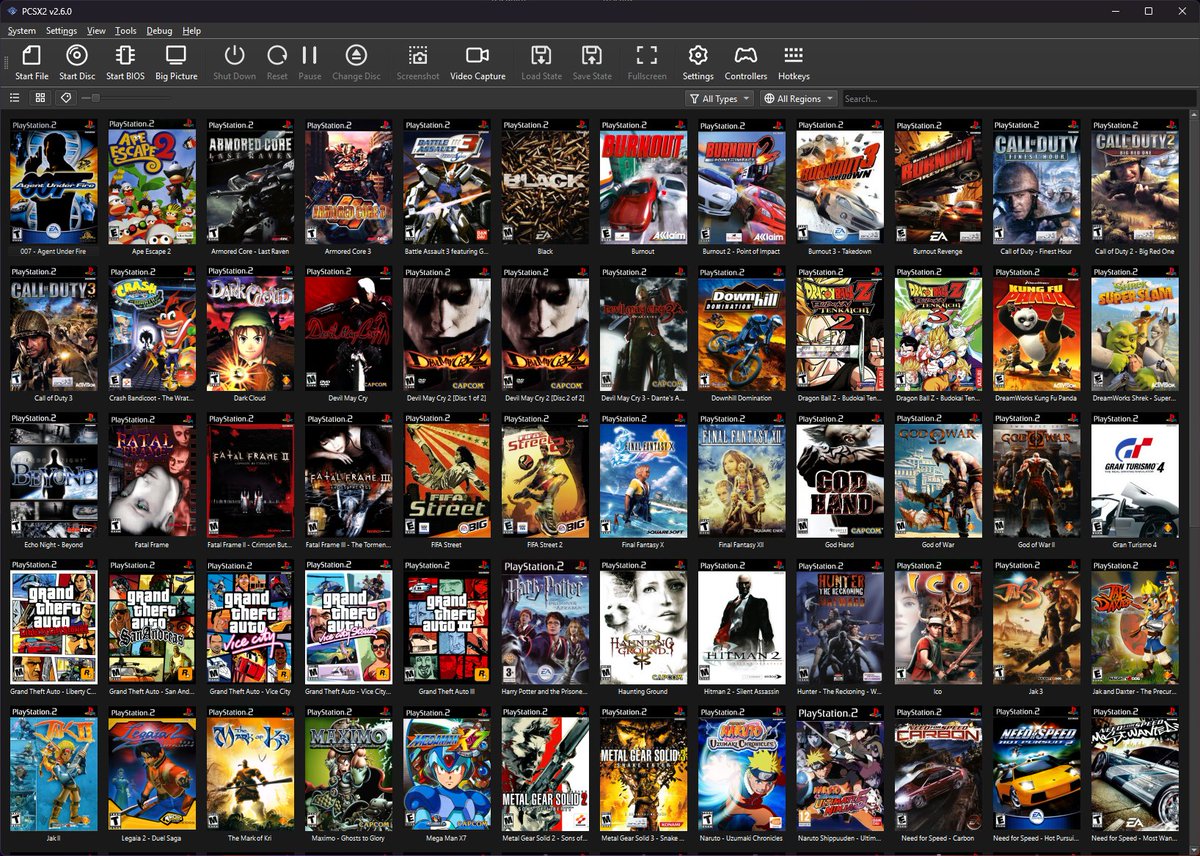The width and height of the screenshot is (1200, 856).
Task: Toggle show titles tag icon
Action: (x=66, y=98)
